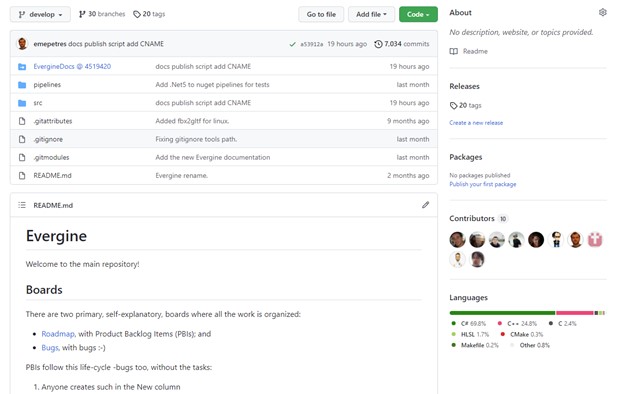This screenshot has height=394, width=624.
Task: Open the Releases heading link
Action: (464, 86)
